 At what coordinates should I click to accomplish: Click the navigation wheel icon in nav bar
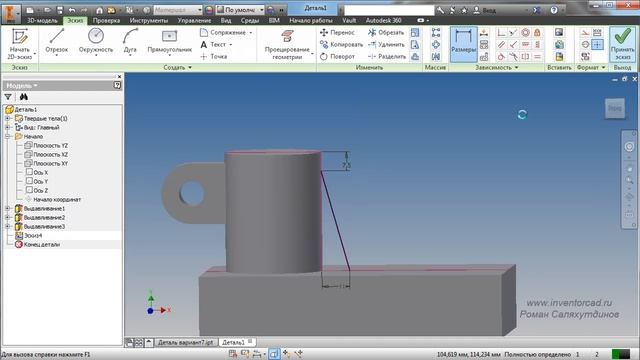tap(629, 147)
